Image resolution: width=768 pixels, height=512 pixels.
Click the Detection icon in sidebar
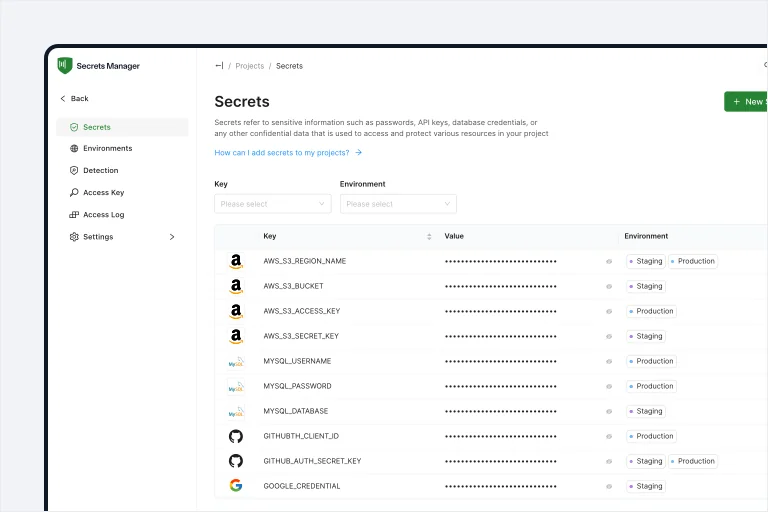(74, 171)
